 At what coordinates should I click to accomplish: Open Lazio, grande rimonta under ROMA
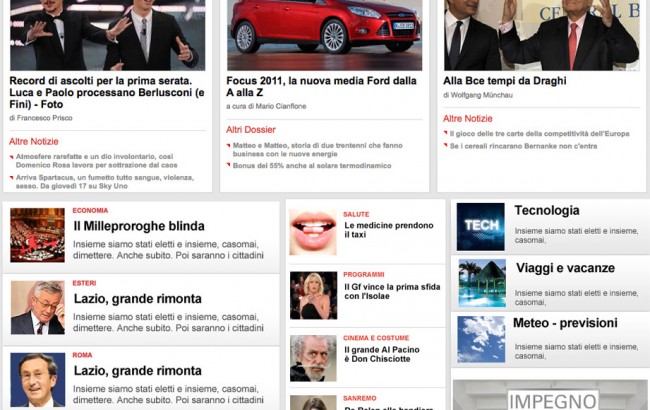click(x=137, y=371)
